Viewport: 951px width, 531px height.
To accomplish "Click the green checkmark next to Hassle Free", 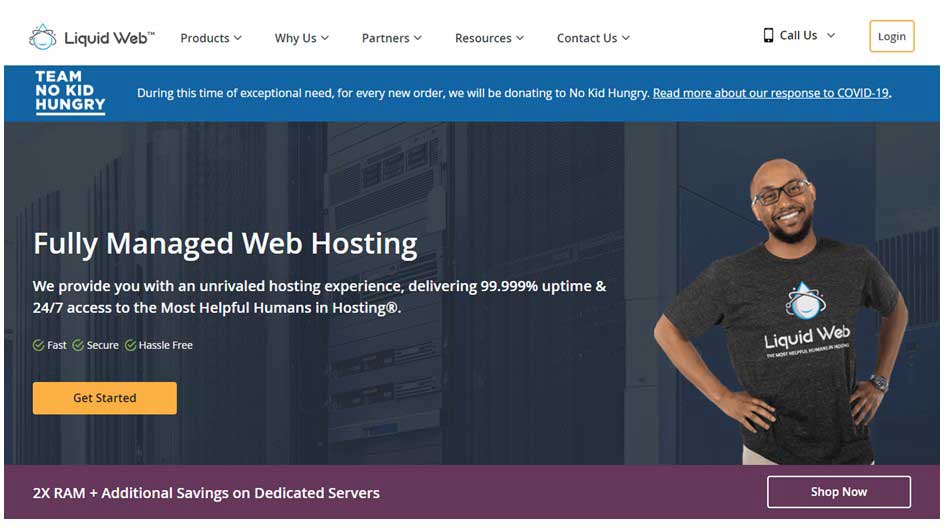I will click(130, 345).
